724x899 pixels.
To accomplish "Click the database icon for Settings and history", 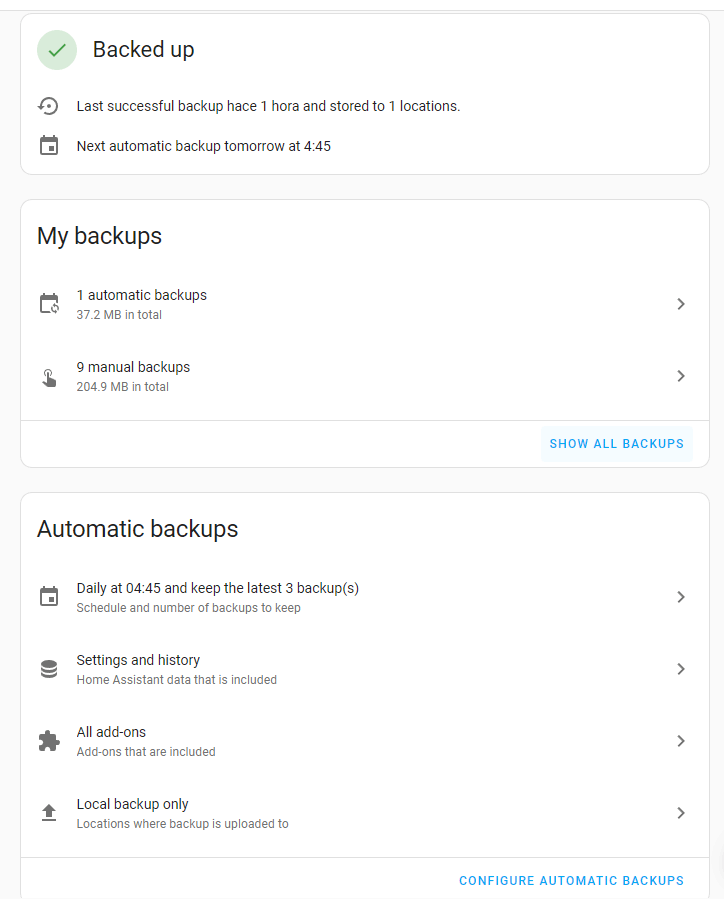I will (x=49, y=669).
